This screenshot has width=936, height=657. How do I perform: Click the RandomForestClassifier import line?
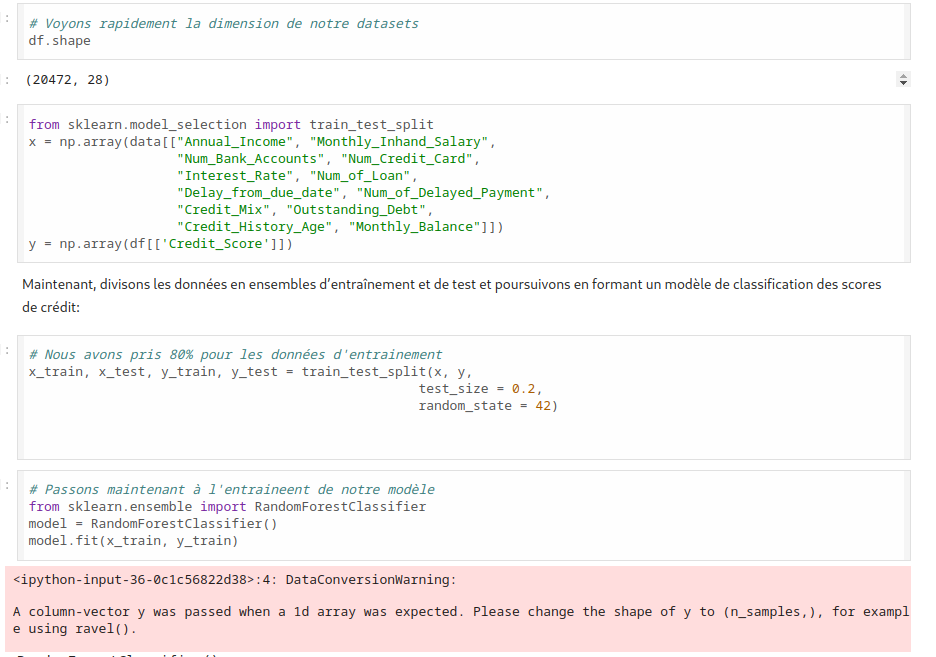227,507
